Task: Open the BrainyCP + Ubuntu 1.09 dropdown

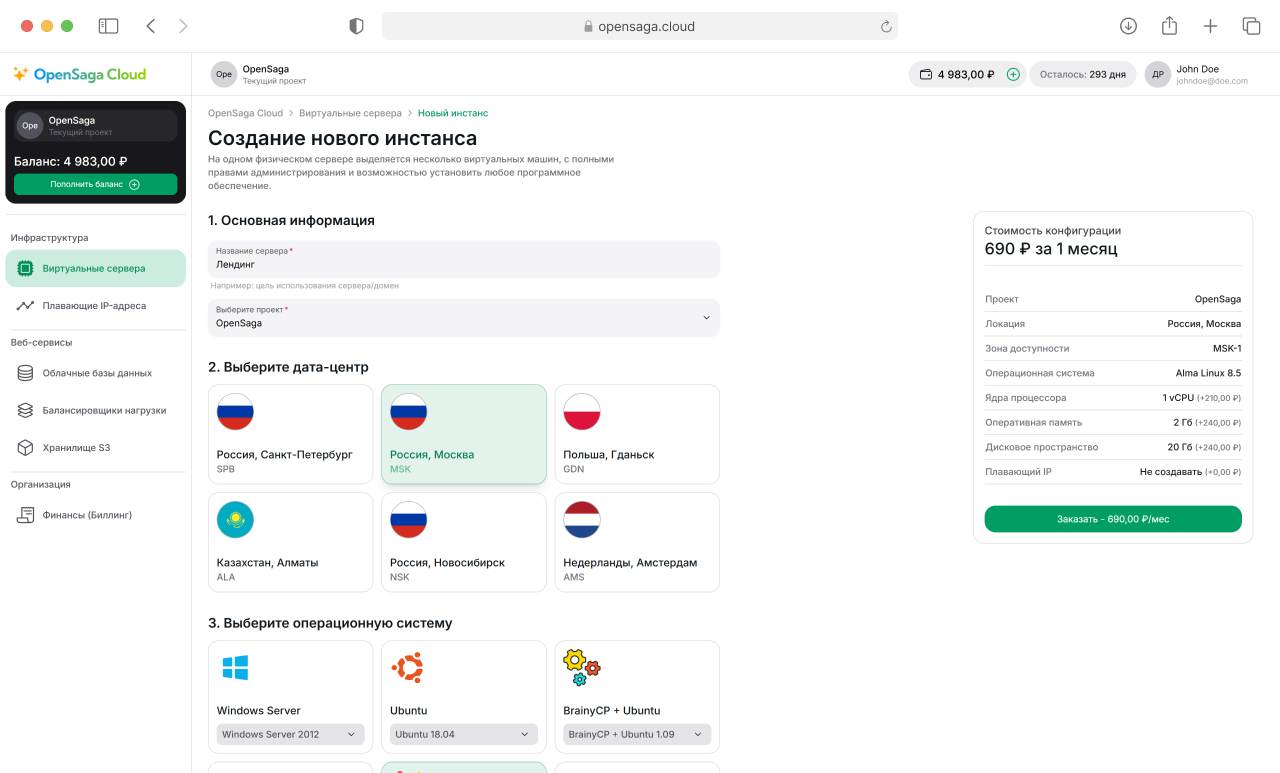Action: [x=637, y=734]
